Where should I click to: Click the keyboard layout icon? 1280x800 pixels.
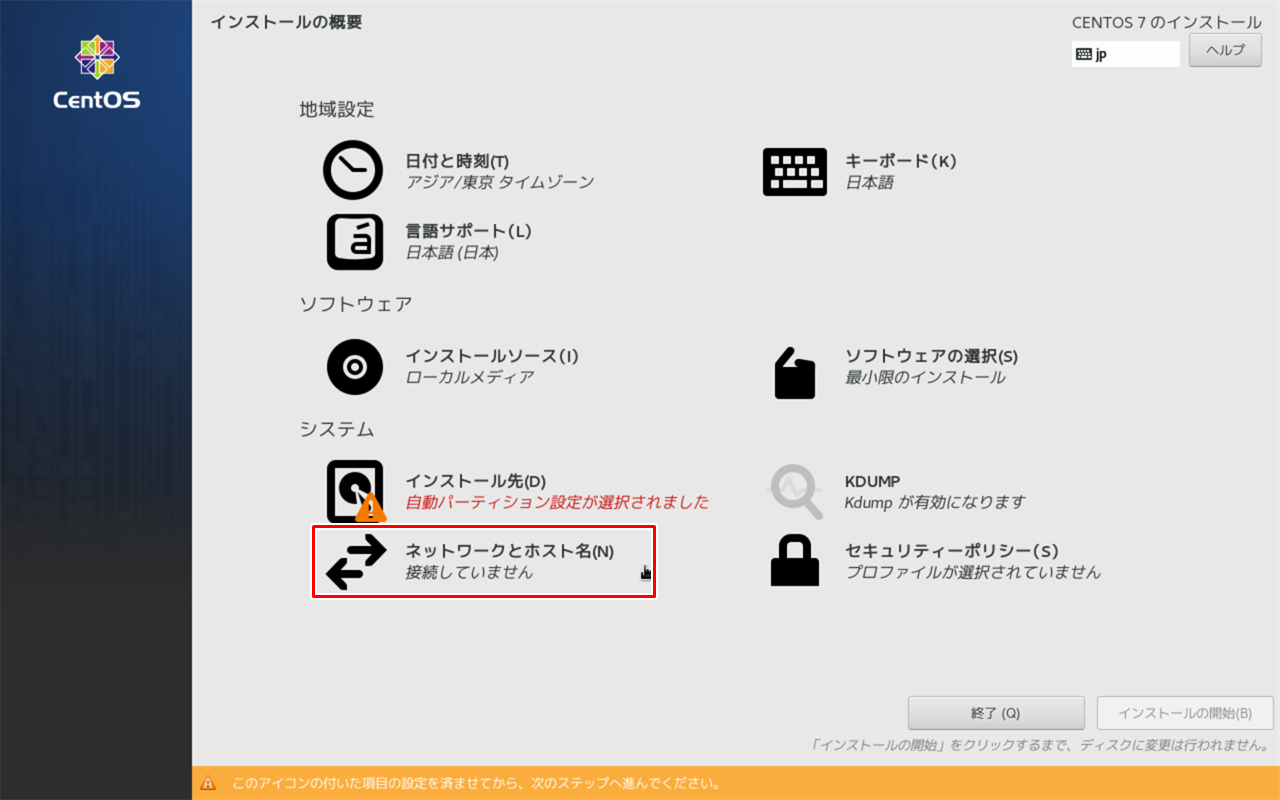point(795,171)
